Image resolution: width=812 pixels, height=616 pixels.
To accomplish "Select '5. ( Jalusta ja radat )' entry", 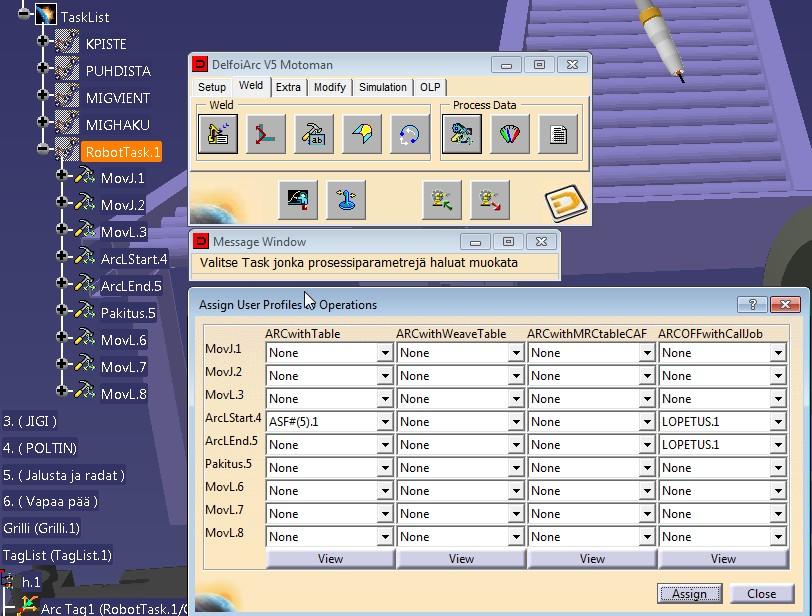I will pyautogui.click(x=64, y=475).
